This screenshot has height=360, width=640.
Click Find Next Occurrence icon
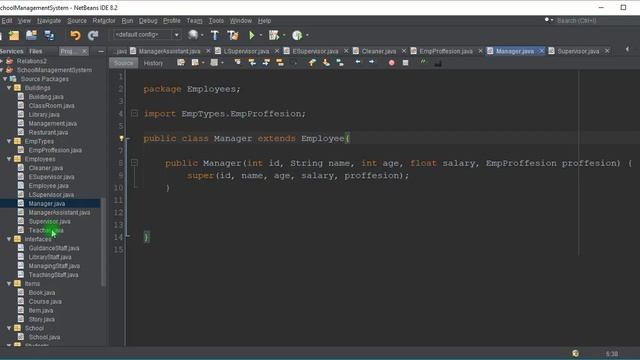(x=266, y=62)
